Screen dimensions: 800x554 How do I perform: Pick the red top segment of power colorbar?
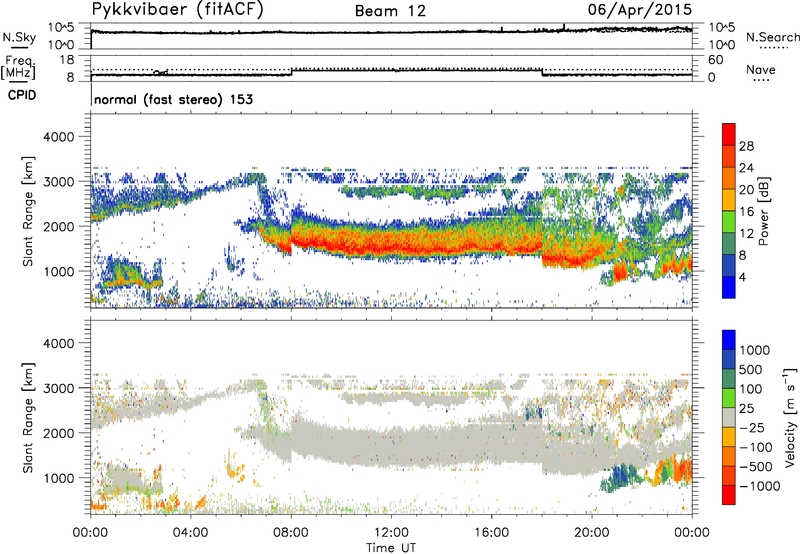tap(729, 134)
